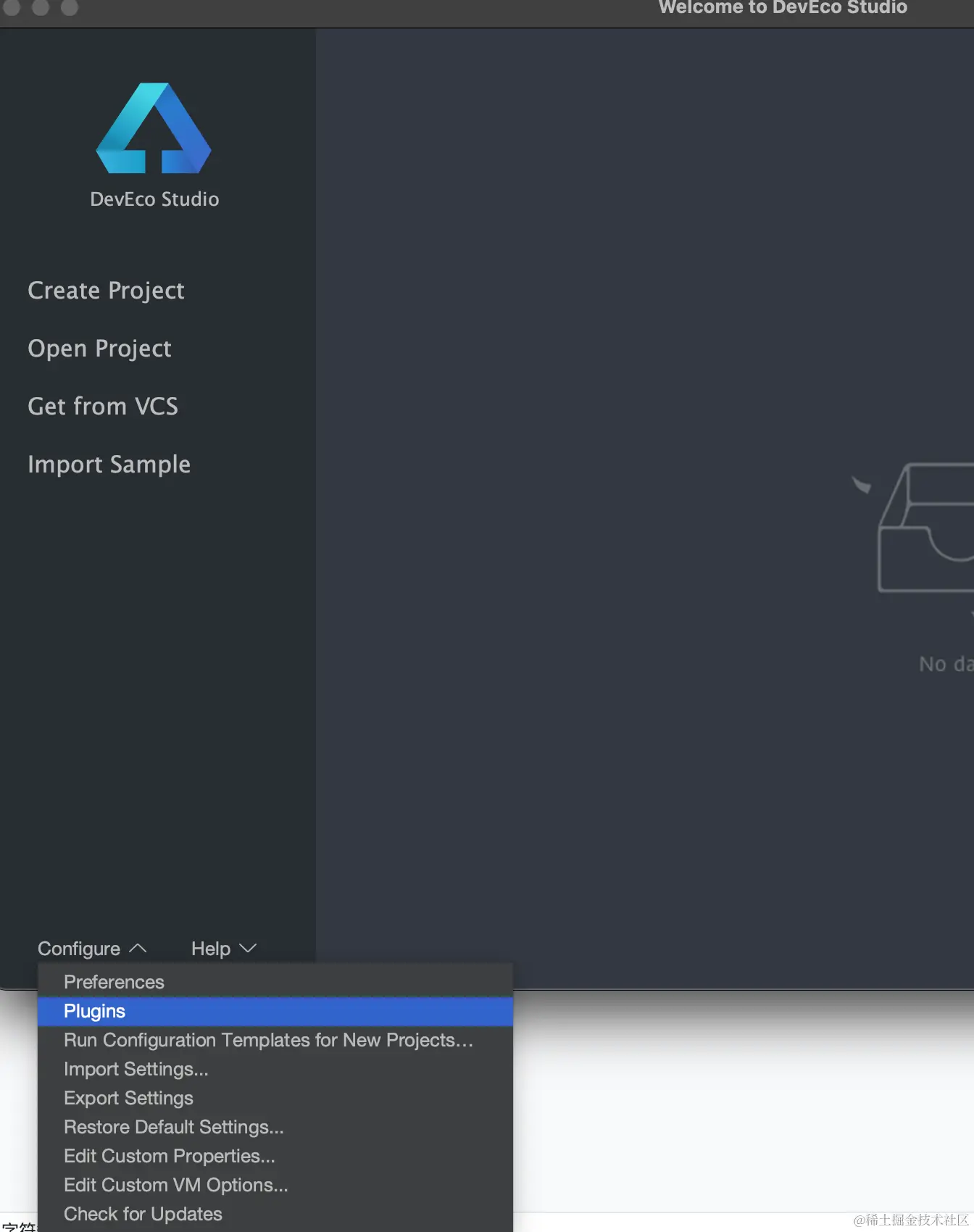Open Edit Custom Properties...
The image size is (974, 1232).
click(x=275, y=1156)
